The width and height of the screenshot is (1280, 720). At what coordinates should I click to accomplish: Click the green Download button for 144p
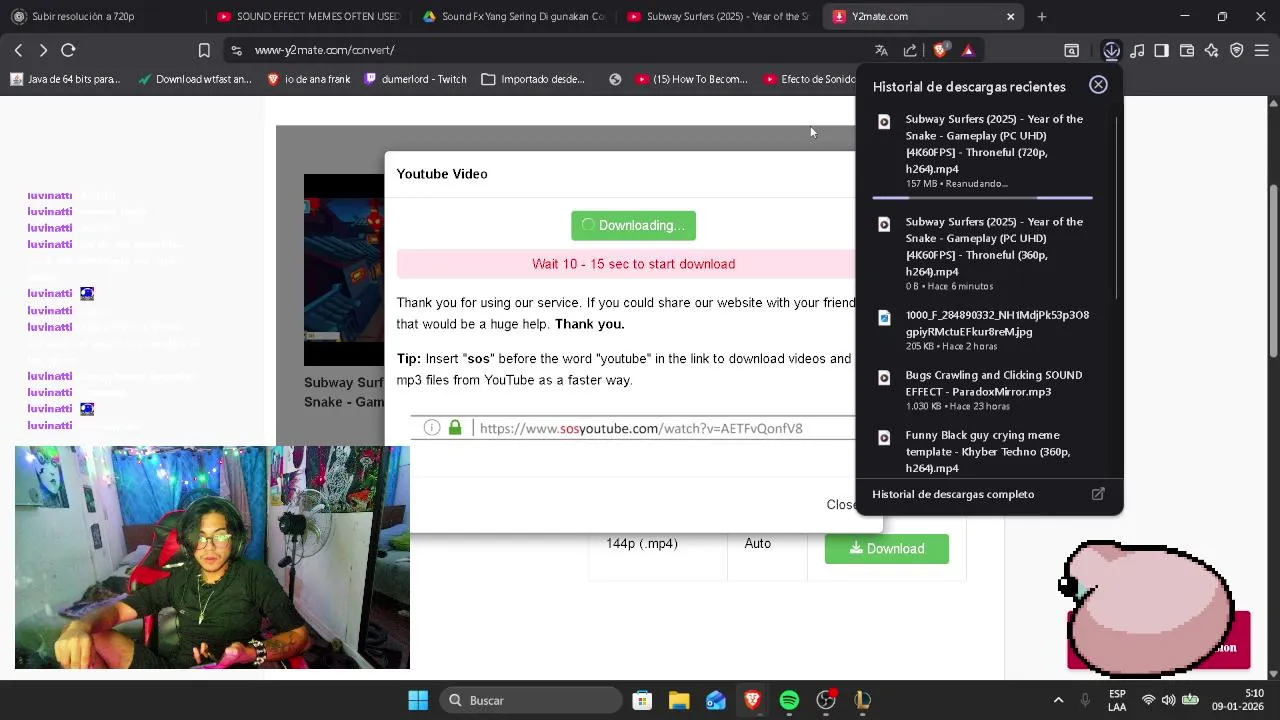(887, 548)
